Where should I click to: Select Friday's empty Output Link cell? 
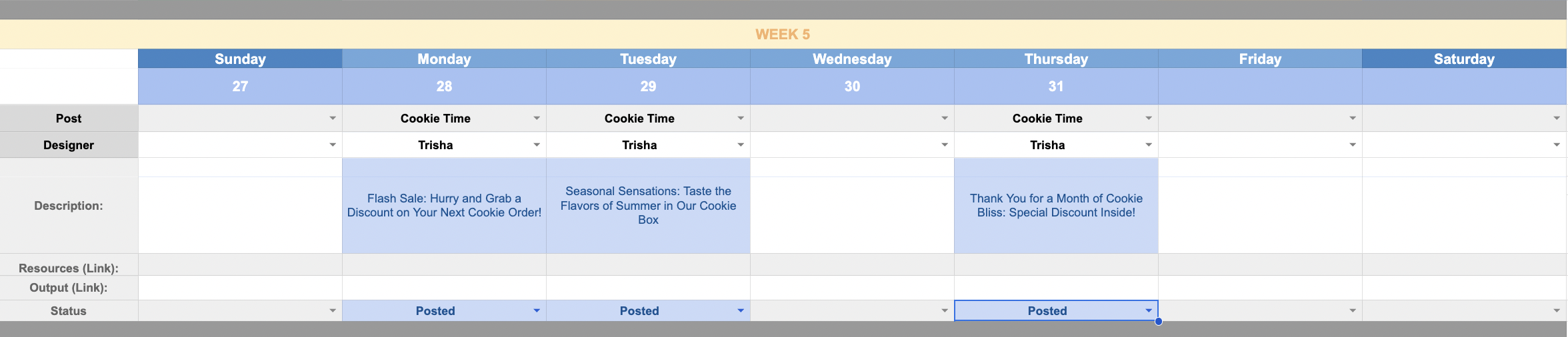pyautogui.click(x=1260, y=288)
